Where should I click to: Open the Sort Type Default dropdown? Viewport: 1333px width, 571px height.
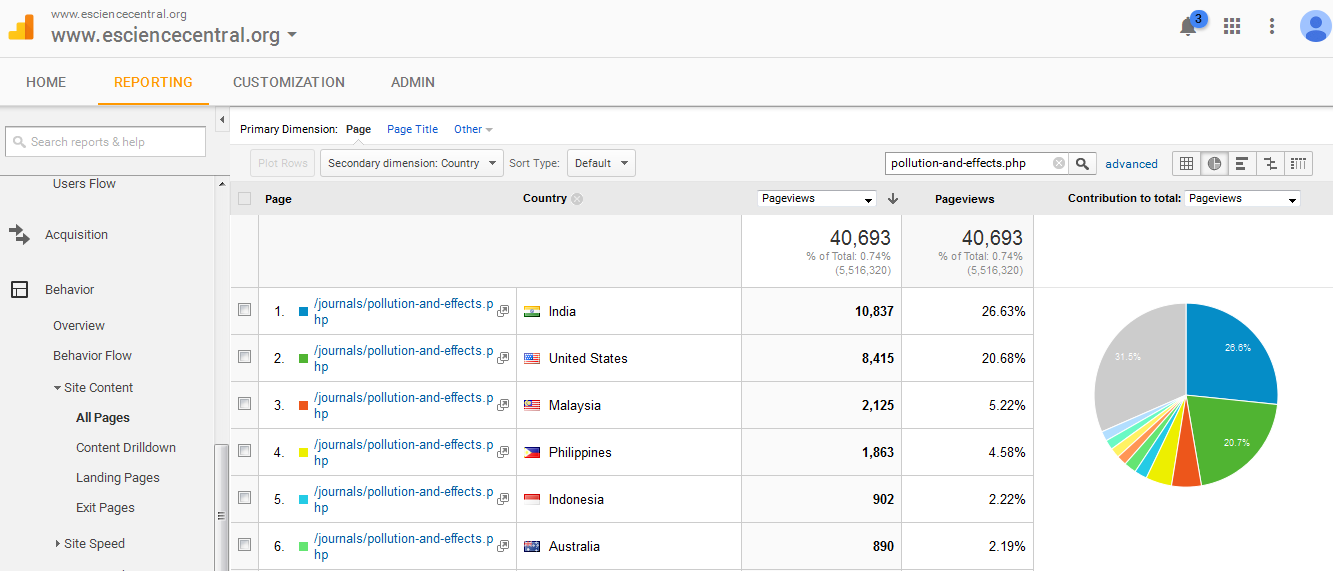pos(601,163)
